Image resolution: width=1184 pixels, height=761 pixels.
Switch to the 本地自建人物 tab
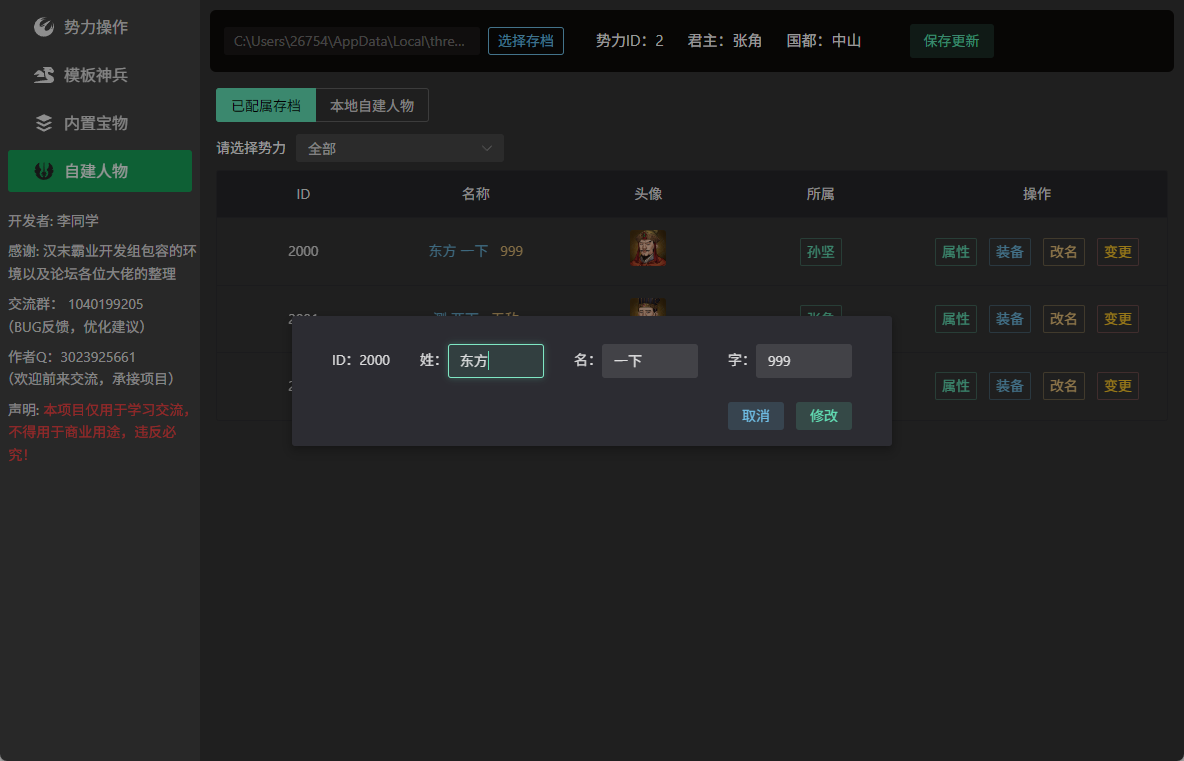[x=372, y=106]
